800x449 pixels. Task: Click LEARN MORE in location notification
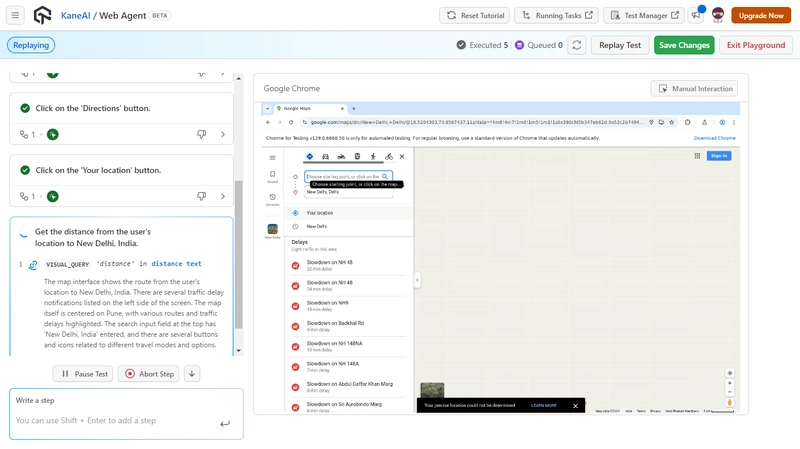point(543,406)
